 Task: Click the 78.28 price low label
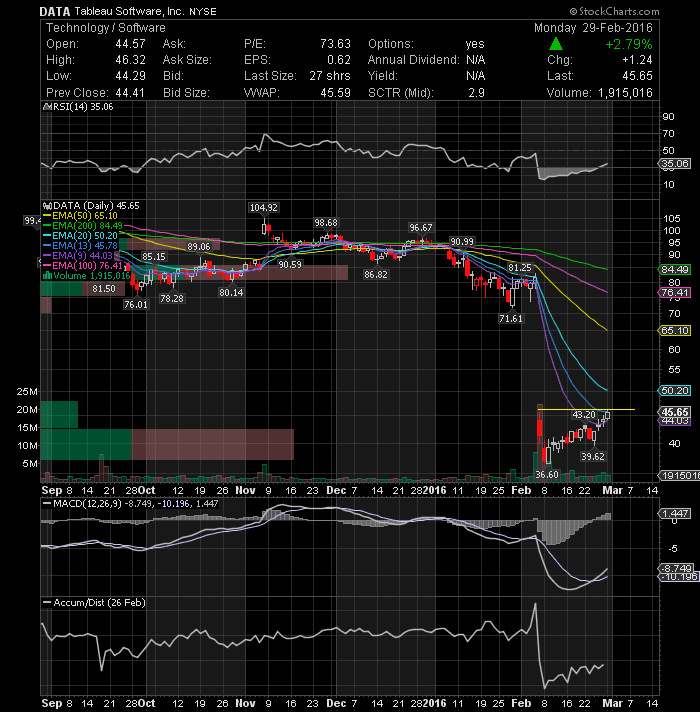[x=172, y=298]
